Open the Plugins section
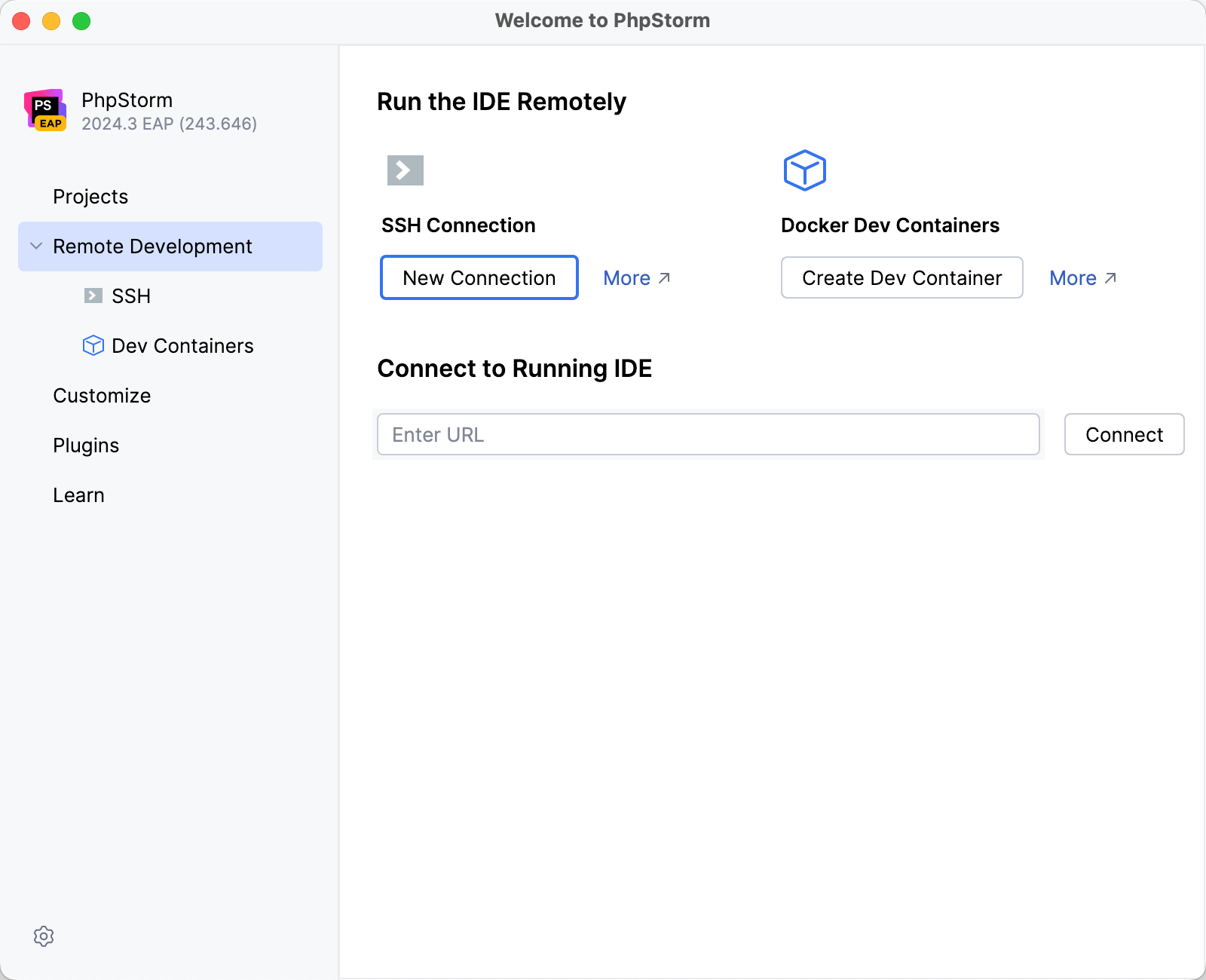Viewport: 1206px width, 980px height. pos(86,445)
